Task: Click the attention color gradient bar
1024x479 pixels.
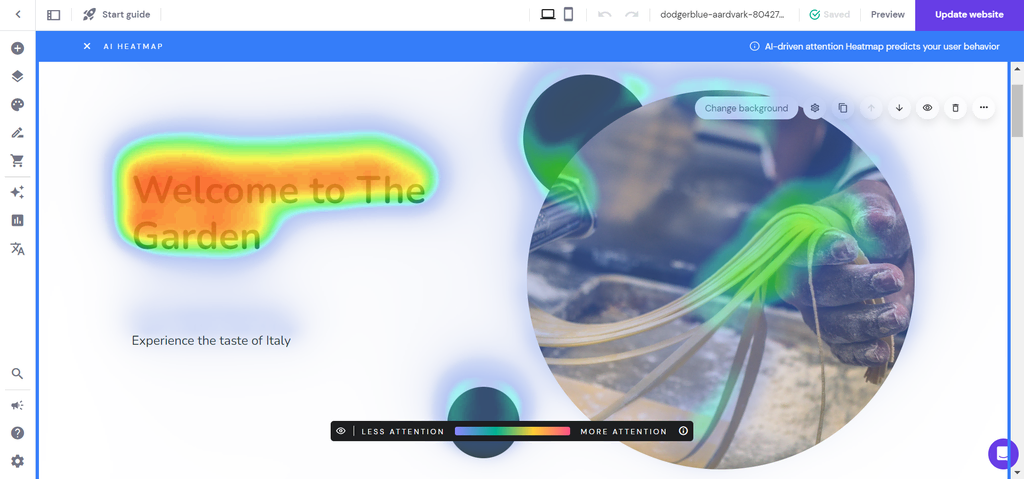Action: (x=513, y=431)
